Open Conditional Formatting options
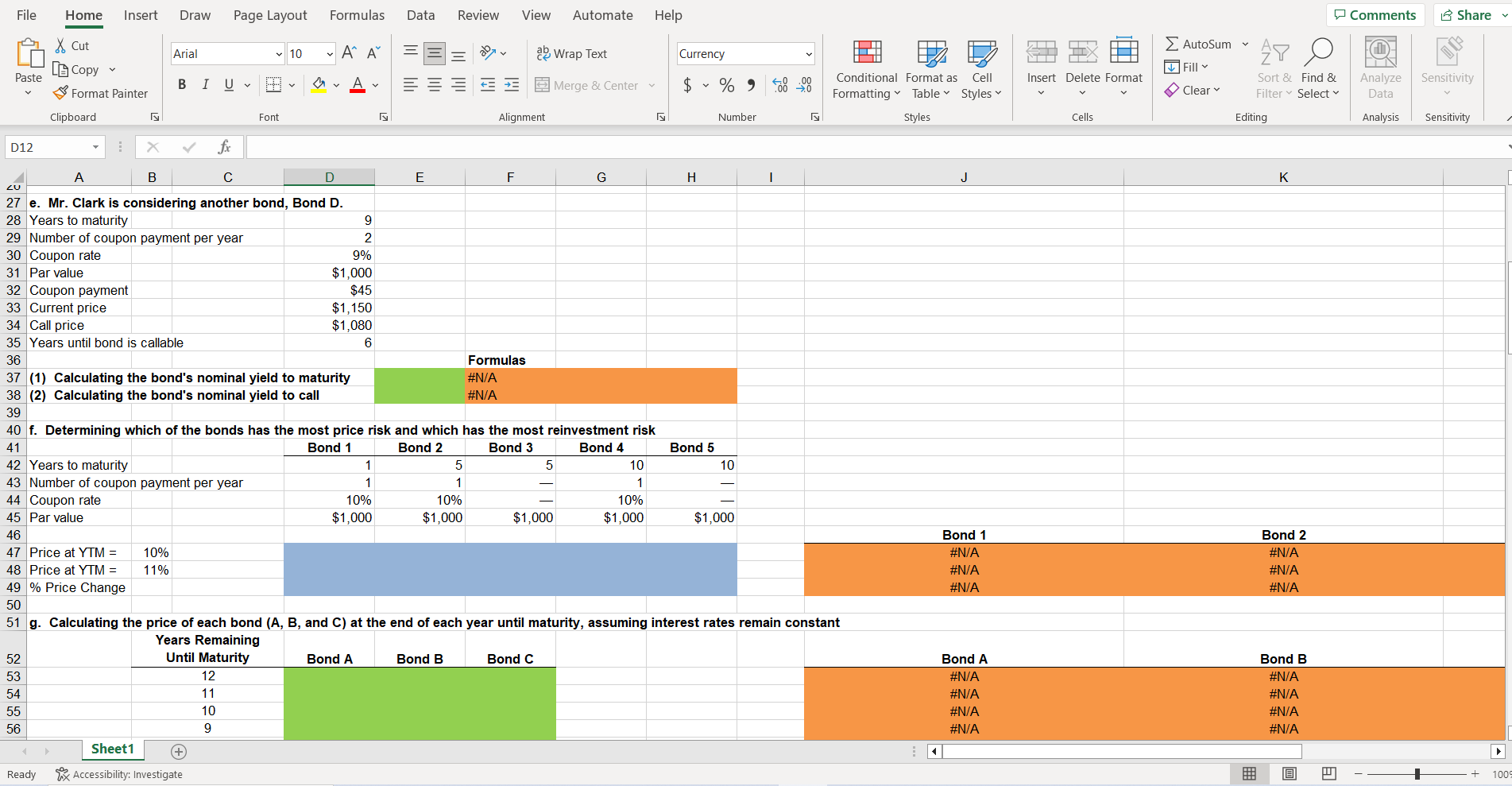 point(865,69)
